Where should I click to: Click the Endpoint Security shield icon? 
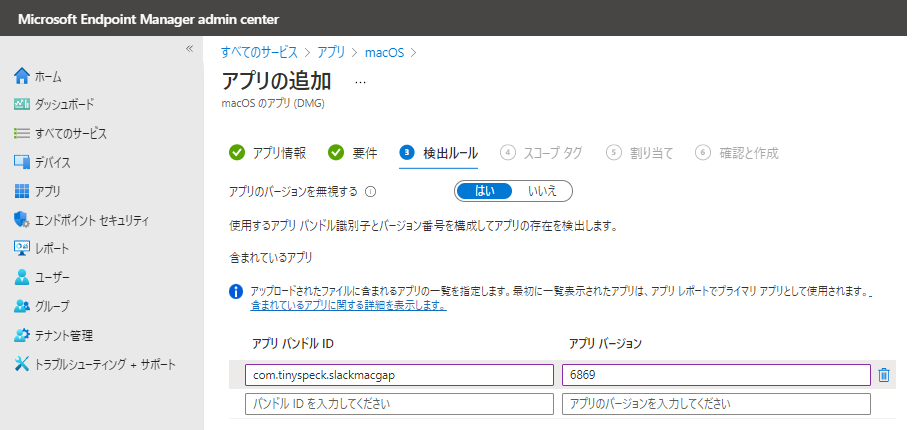point(22,220)
